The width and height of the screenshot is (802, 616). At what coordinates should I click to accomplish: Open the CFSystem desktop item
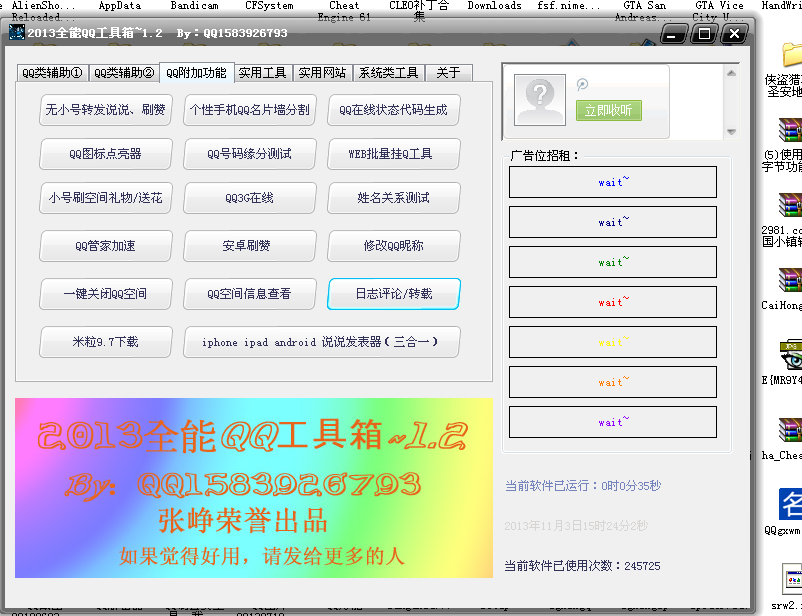pyautogui.click(x=269, y=6)
